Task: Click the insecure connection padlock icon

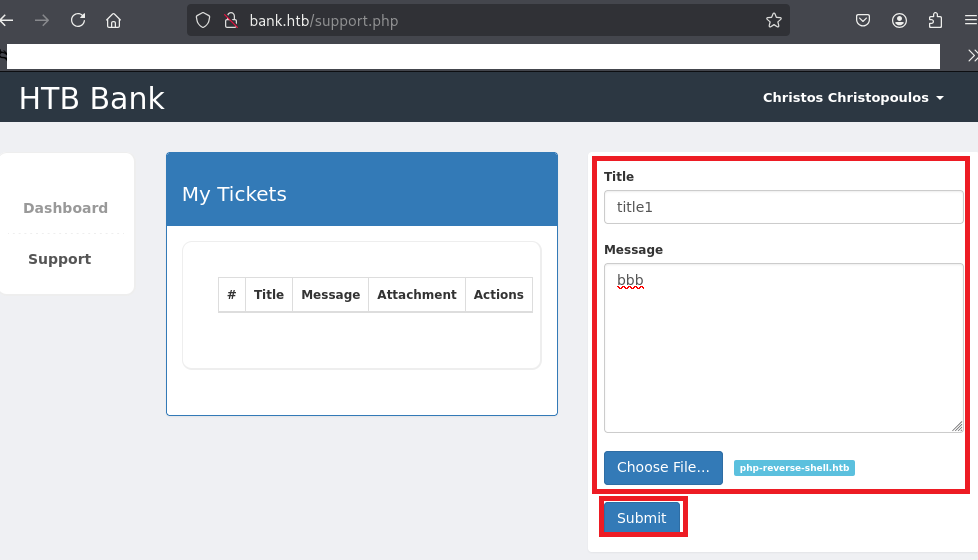Action: (230, 20)
